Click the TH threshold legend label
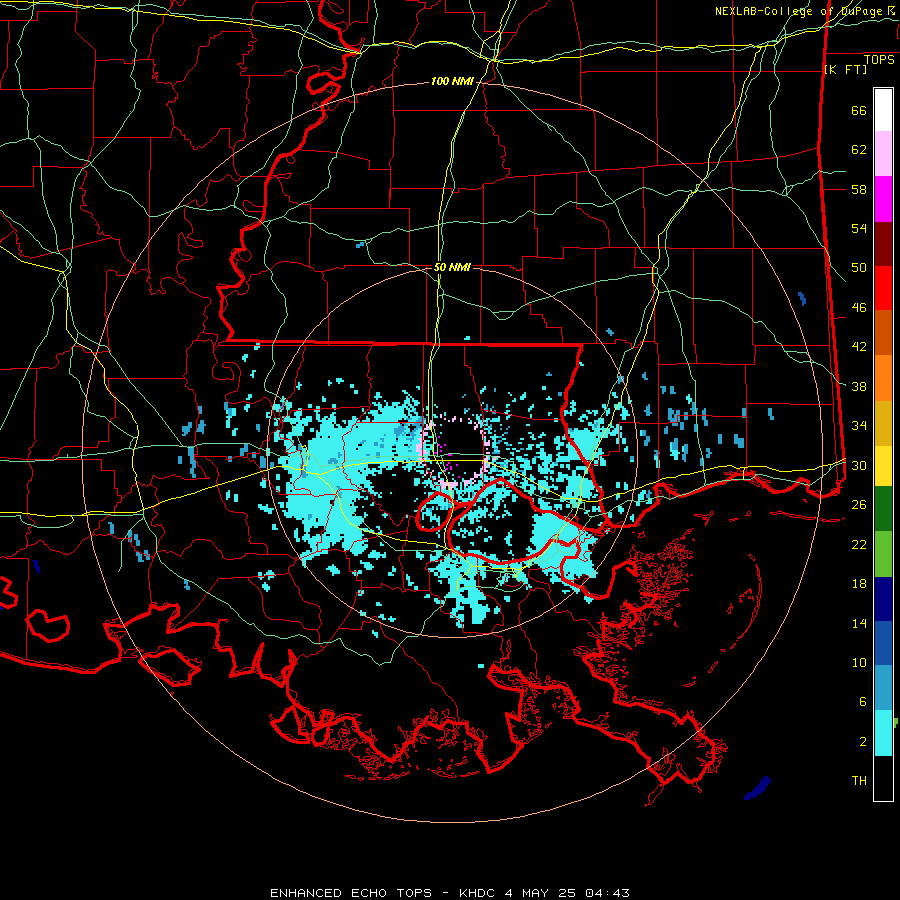Image resolution: width=900 pixels, height=900 pixels. coord(859,781)
